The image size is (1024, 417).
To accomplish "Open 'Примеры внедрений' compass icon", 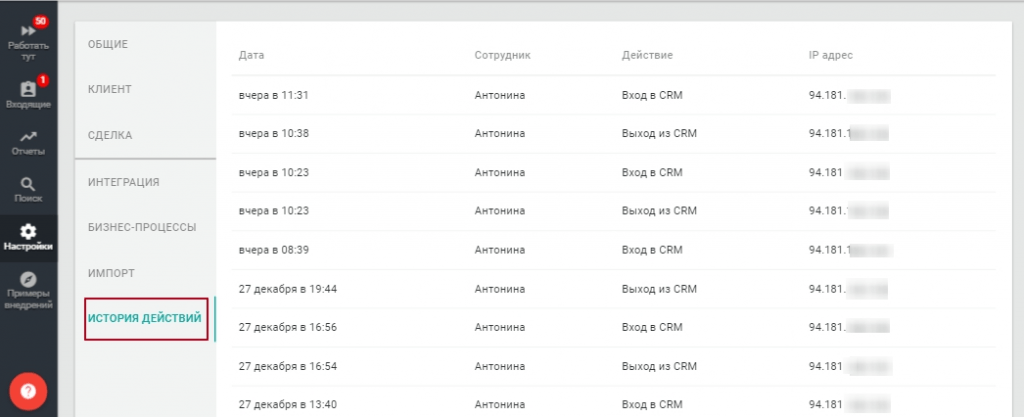I will pyautogui.click(x=28, y=279).
